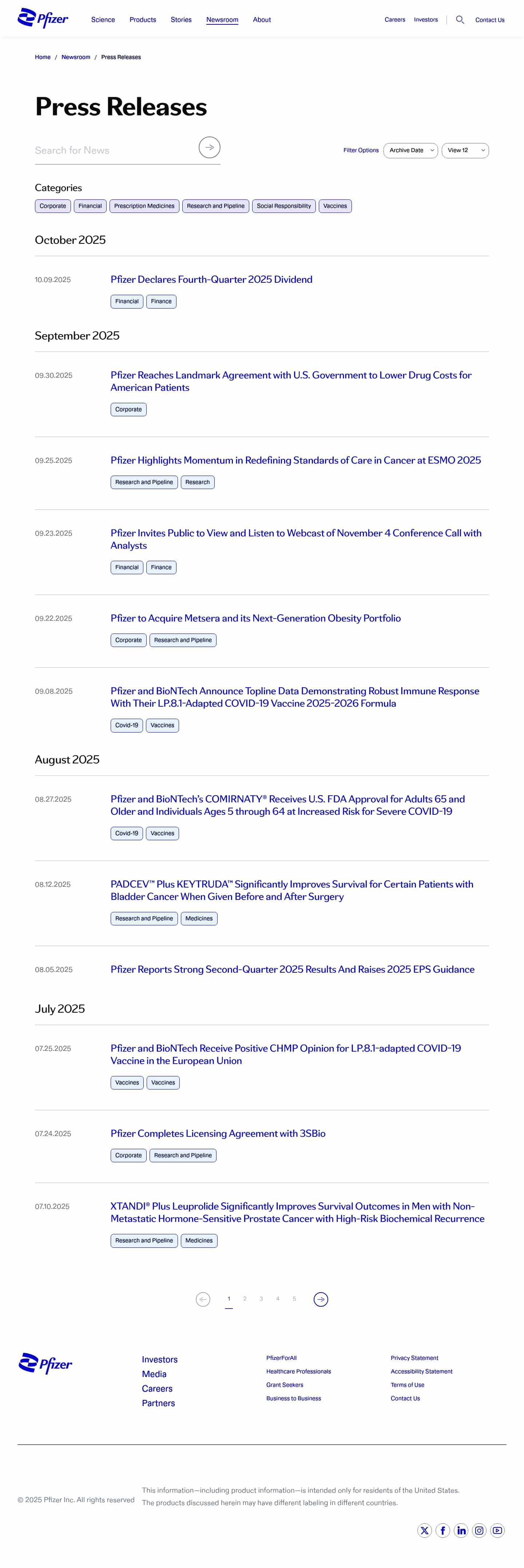Open the Products menu item

(x=143, y=20)
